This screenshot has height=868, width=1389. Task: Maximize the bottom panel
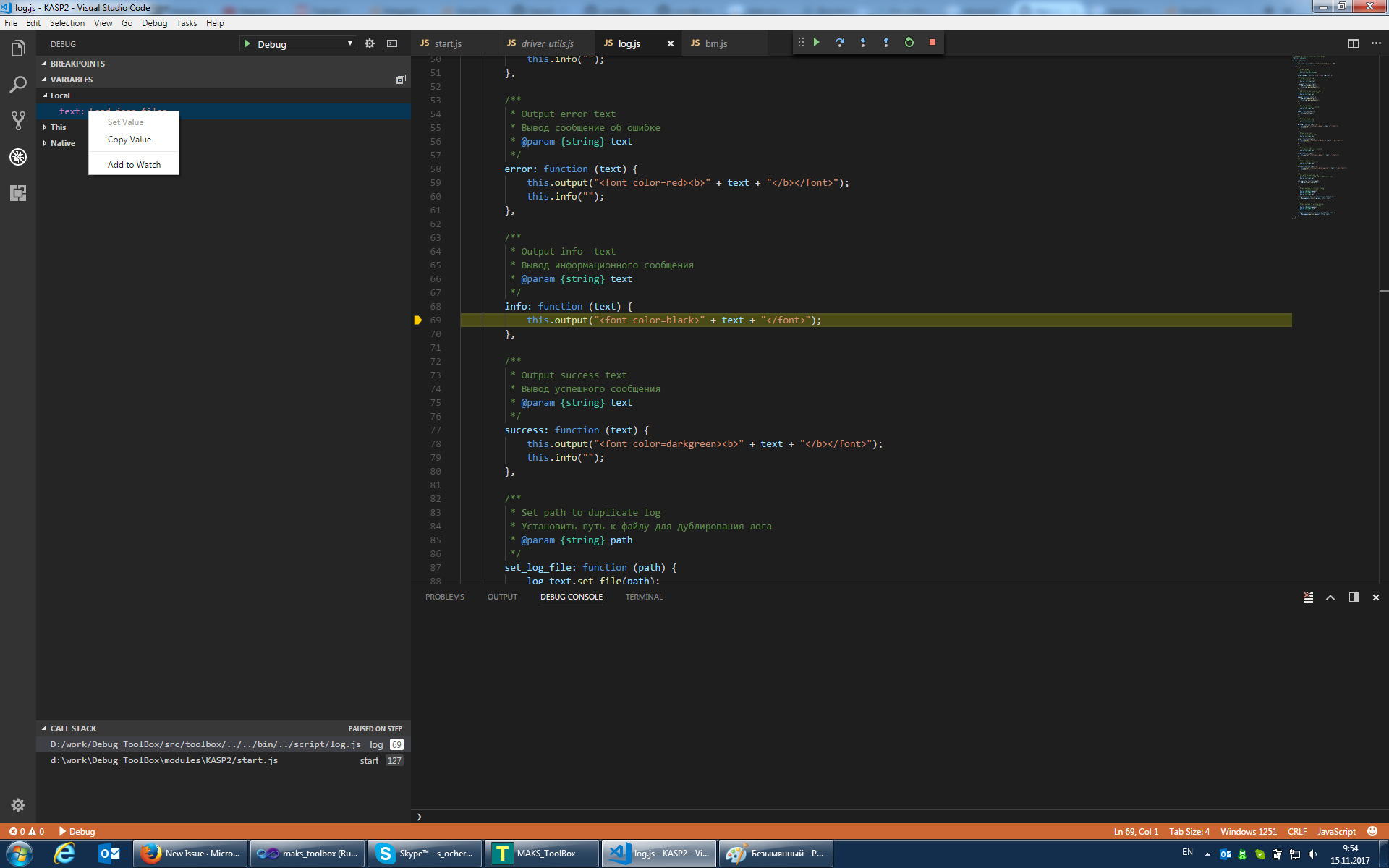[x=1330, y=597]
